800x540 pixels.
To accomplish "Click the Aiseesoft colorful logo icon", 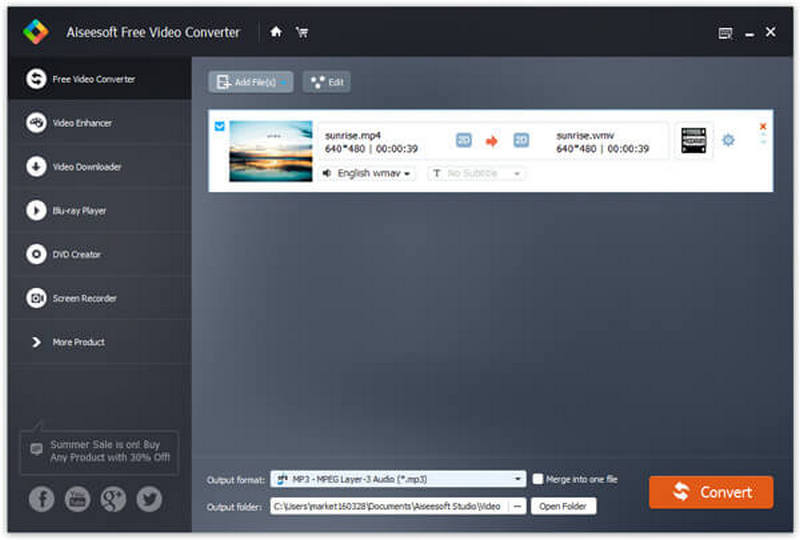I will pyautogui.click(x=36, y=32).
